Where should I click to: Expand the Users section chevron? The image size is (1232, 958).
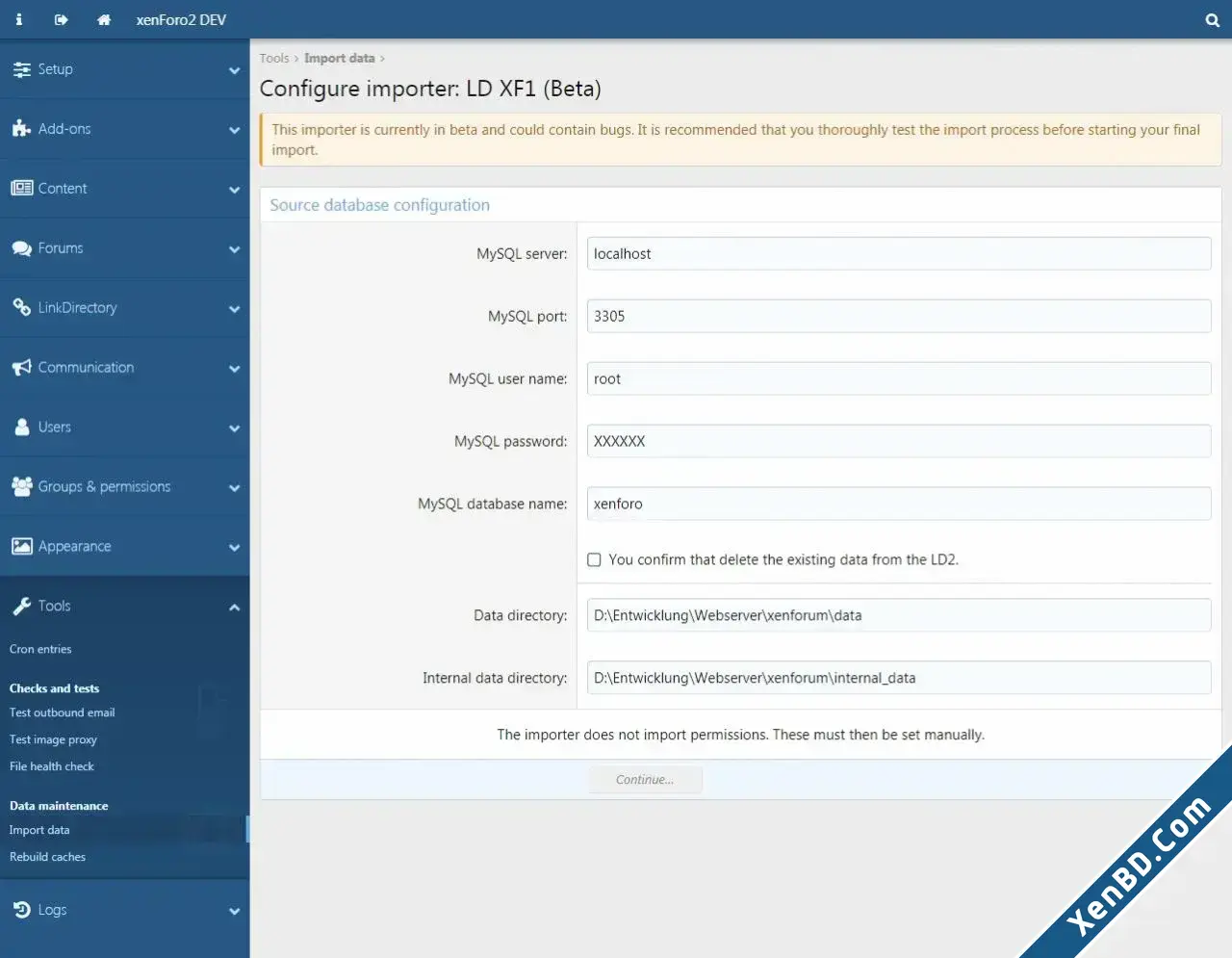coord(234,428)
